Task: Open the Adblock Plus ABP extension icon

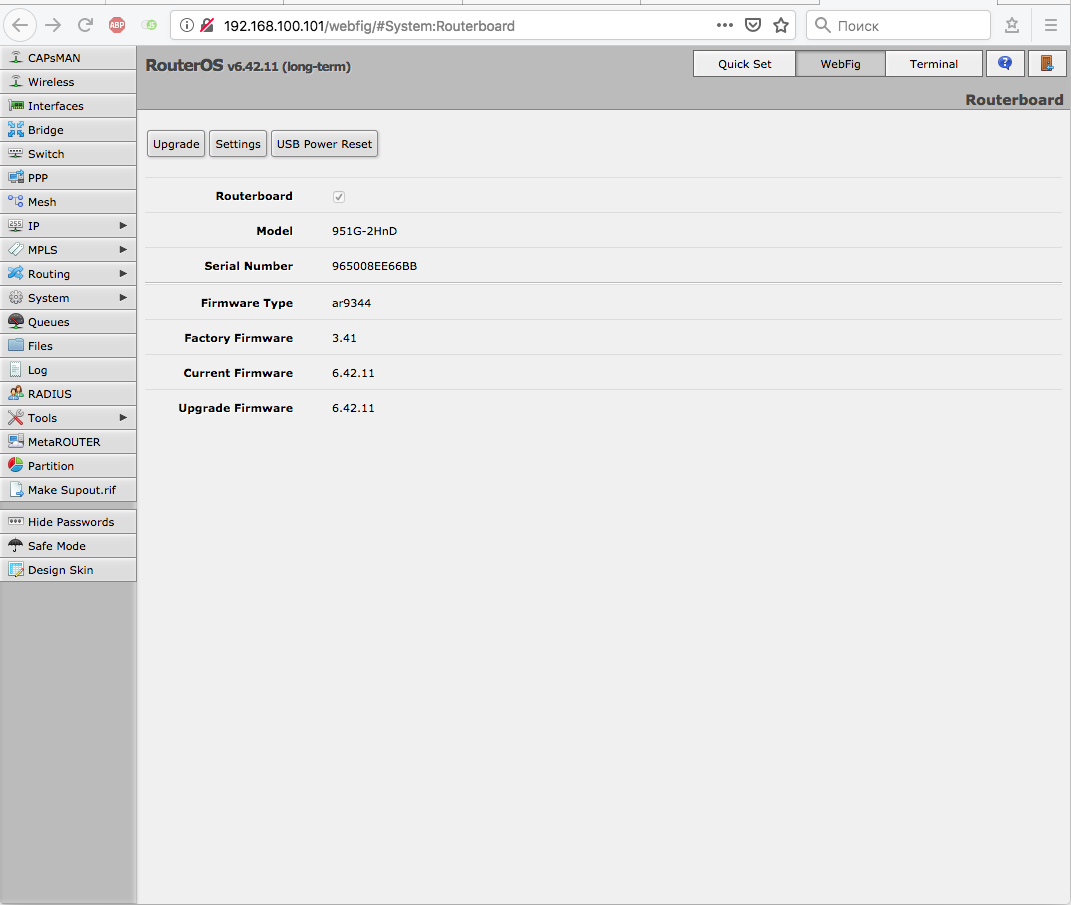Action: (x=117, y=26)
